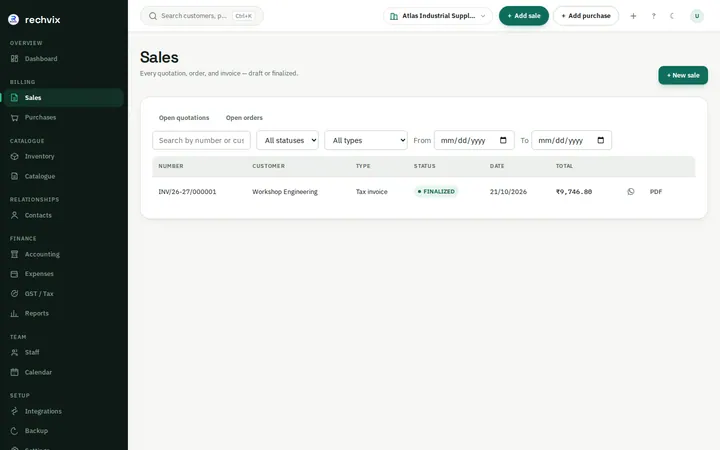Click the NUMBER column header

coord(171,166)
